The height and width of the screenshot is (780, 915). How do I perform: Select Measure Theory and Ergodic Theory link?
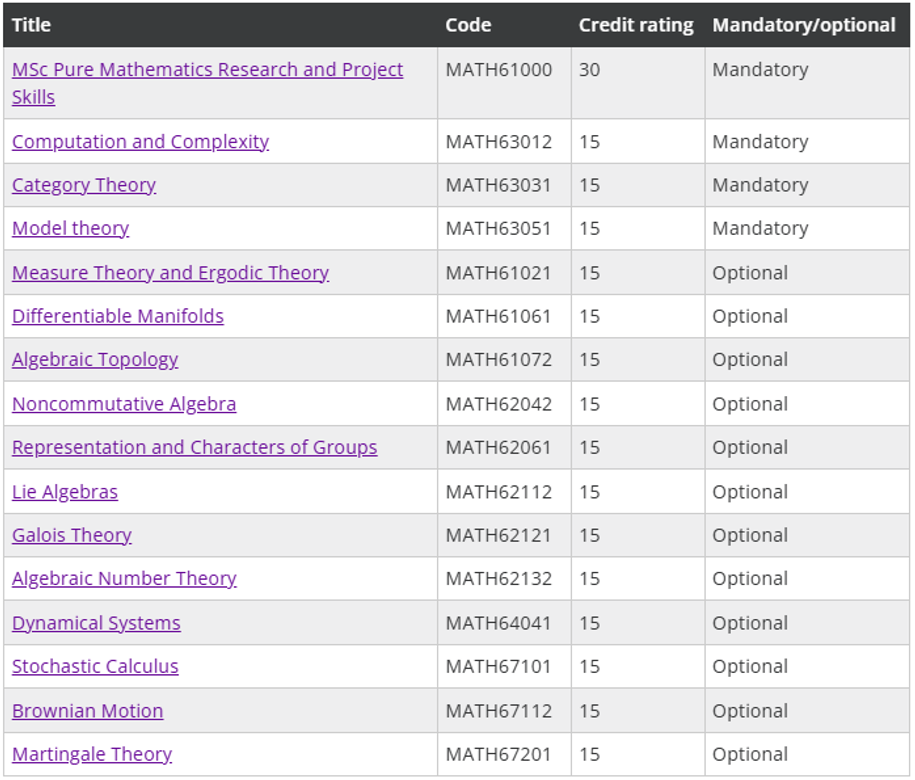coord(170,273)
